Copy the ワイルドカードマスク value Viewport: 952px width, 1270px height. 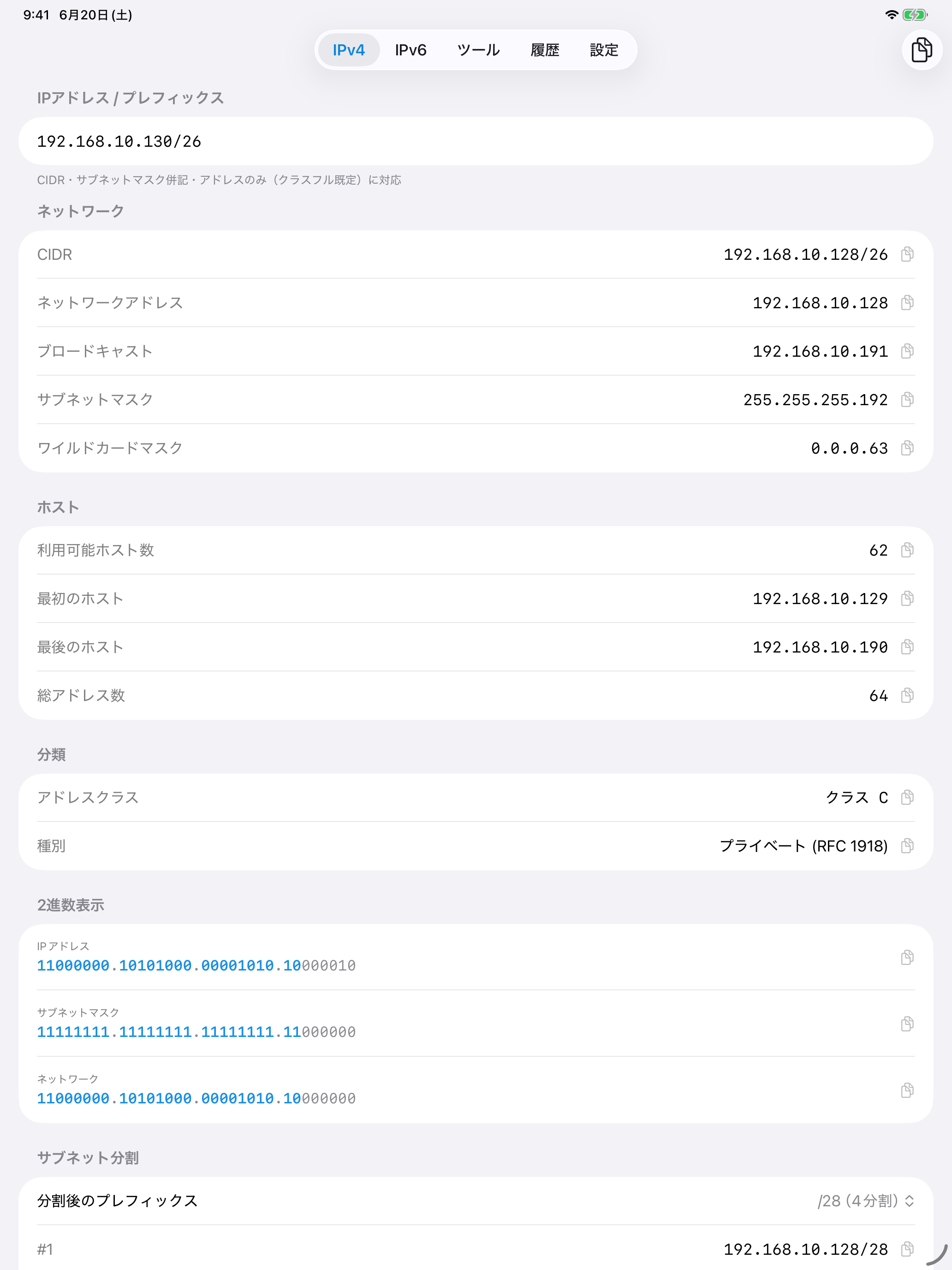[x=907, y=448]
